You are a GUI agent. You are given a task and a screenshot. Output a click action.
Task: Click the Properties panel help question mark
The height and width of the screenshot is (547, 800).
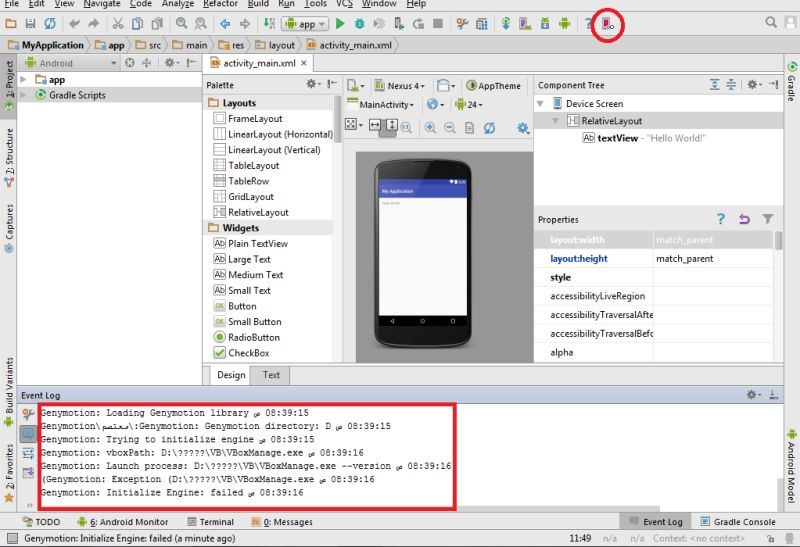[x=720, y=219]
